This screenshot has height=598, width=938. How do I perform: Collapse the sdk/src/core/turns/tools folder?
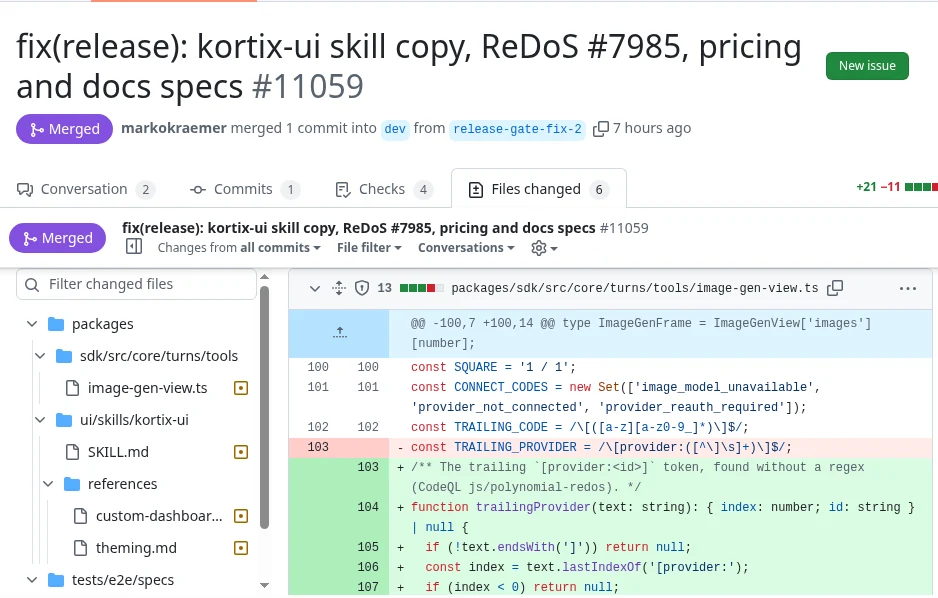[40, 356]
